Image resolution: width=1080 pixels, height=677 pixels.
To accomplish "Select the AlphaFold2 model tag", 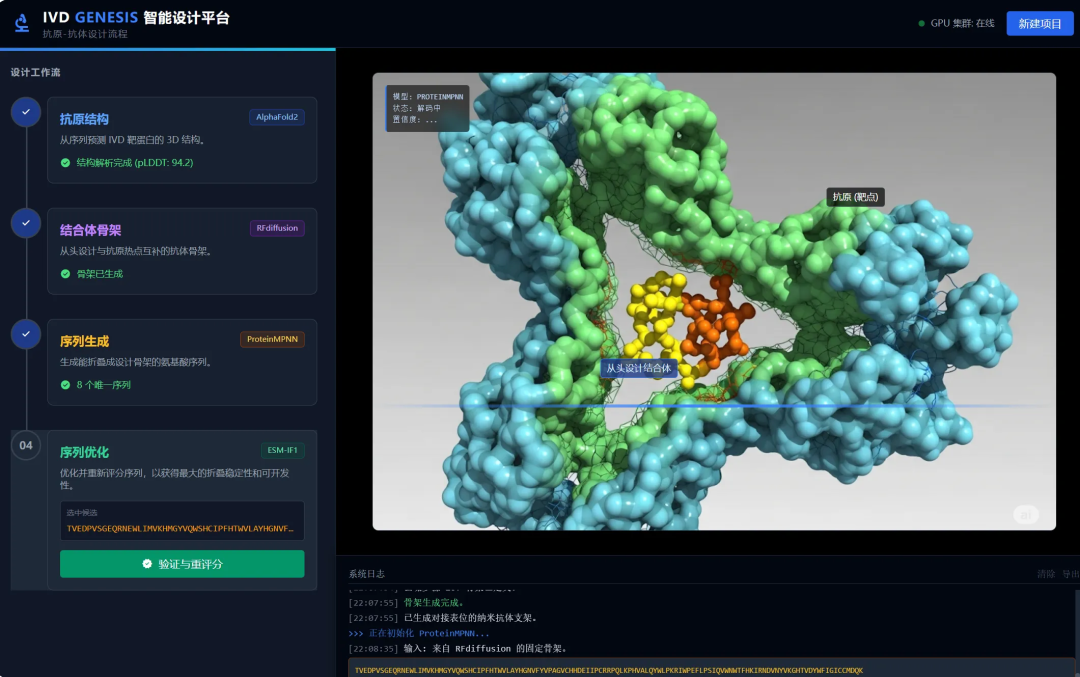I will (277, 117).
